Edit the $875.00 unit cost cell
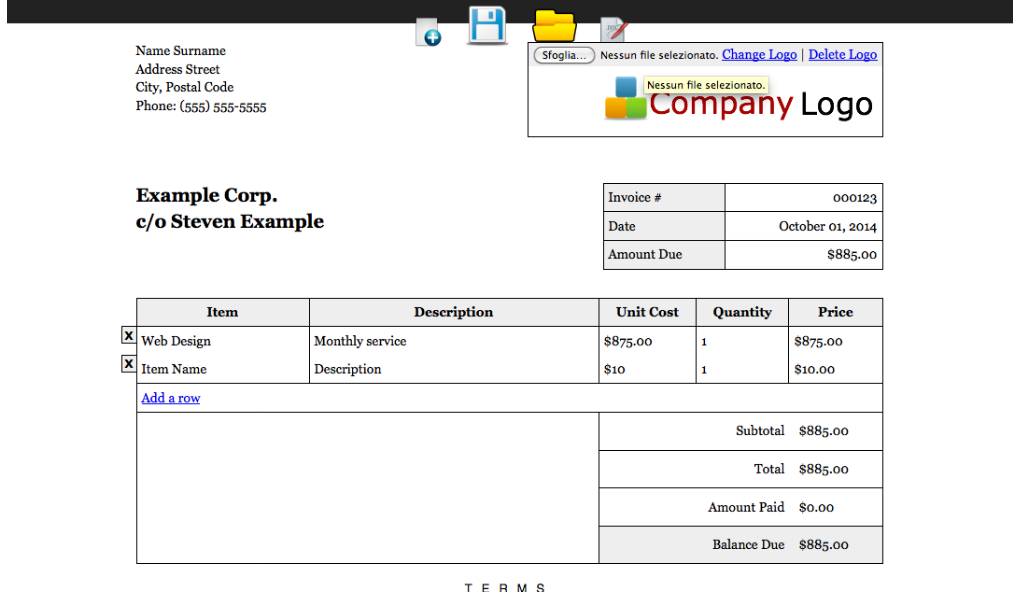The height and width of the screenshot is (600, 1024). click(x=628, y=341)
